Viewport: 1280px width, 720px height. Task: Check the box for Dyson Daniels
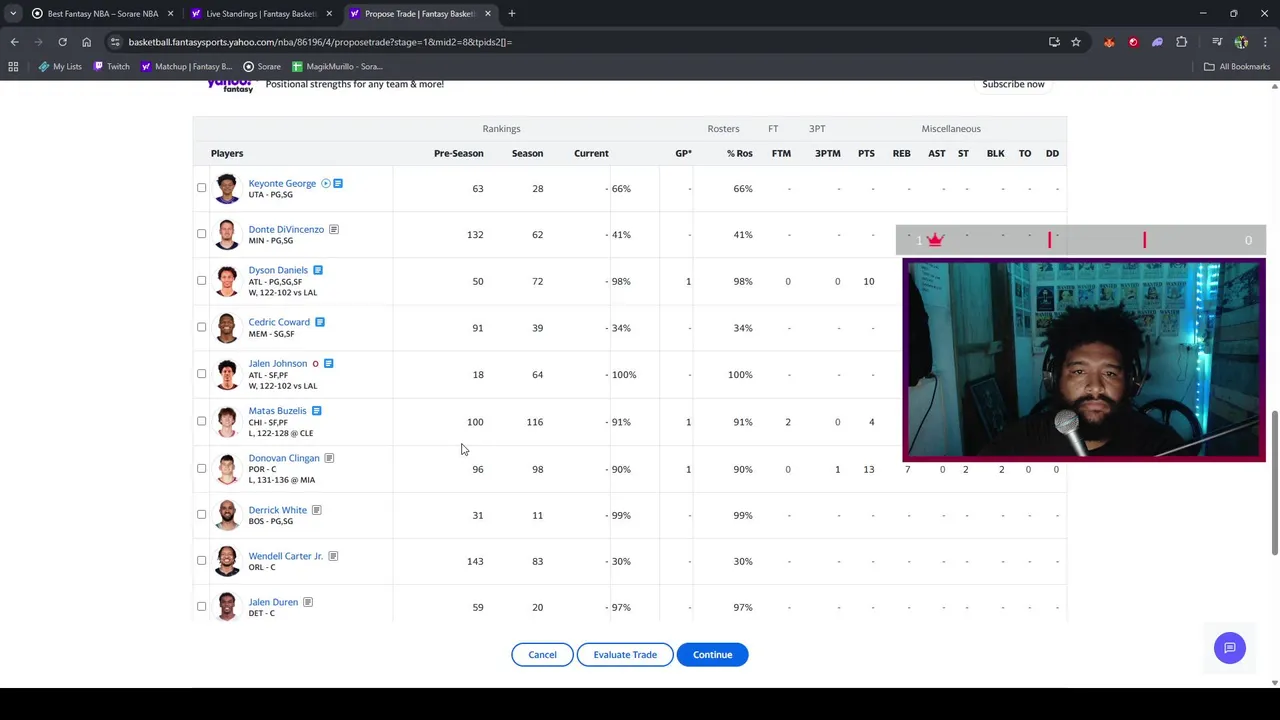(201, 281)
